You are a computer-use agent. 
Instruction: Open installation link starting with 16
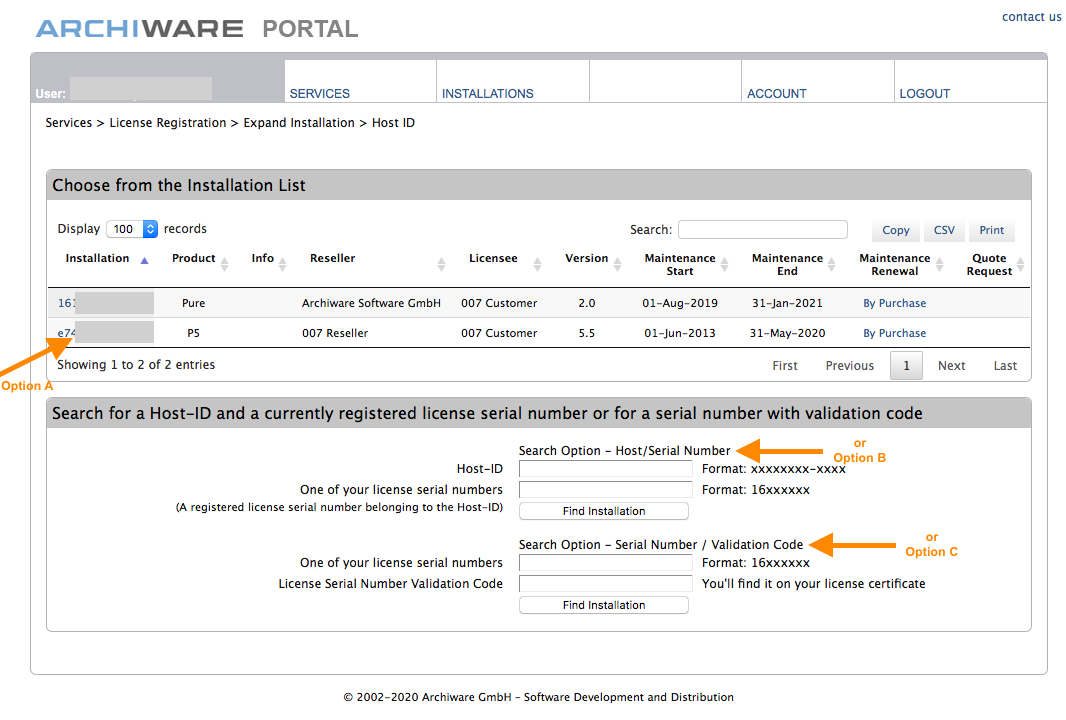66,303
